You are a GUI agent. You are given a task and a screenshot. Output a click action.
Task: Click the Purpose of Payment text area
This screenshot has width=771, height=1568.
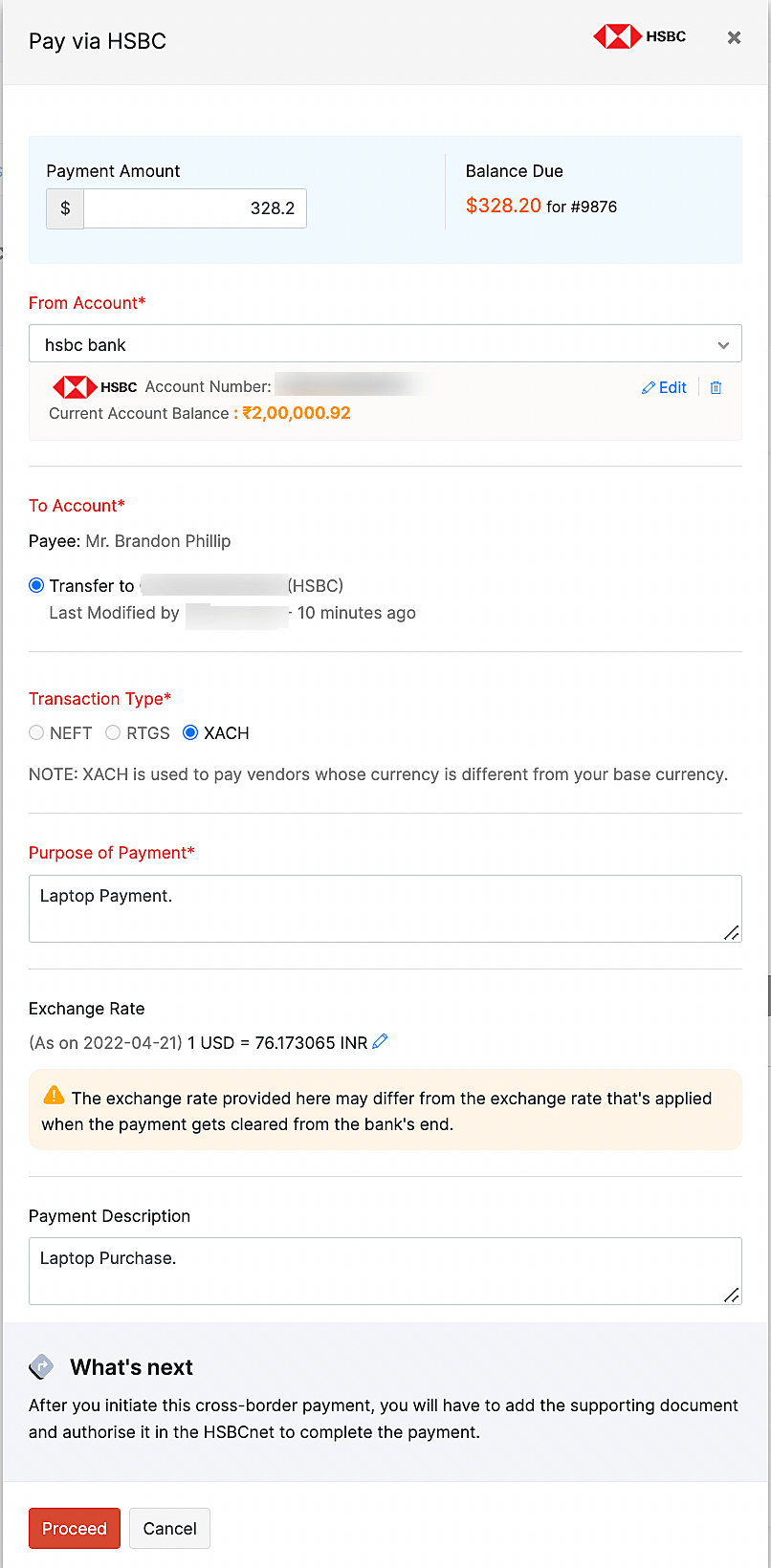point(385,908)
